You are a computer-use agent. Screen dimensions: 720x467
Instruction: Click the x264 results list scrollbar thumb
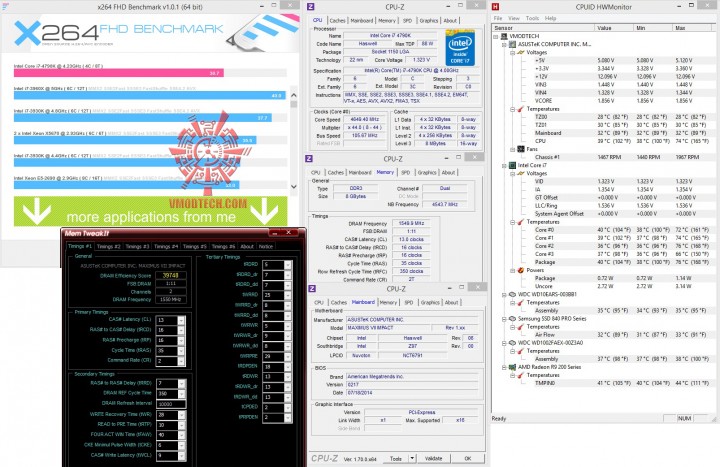(294, 104)
